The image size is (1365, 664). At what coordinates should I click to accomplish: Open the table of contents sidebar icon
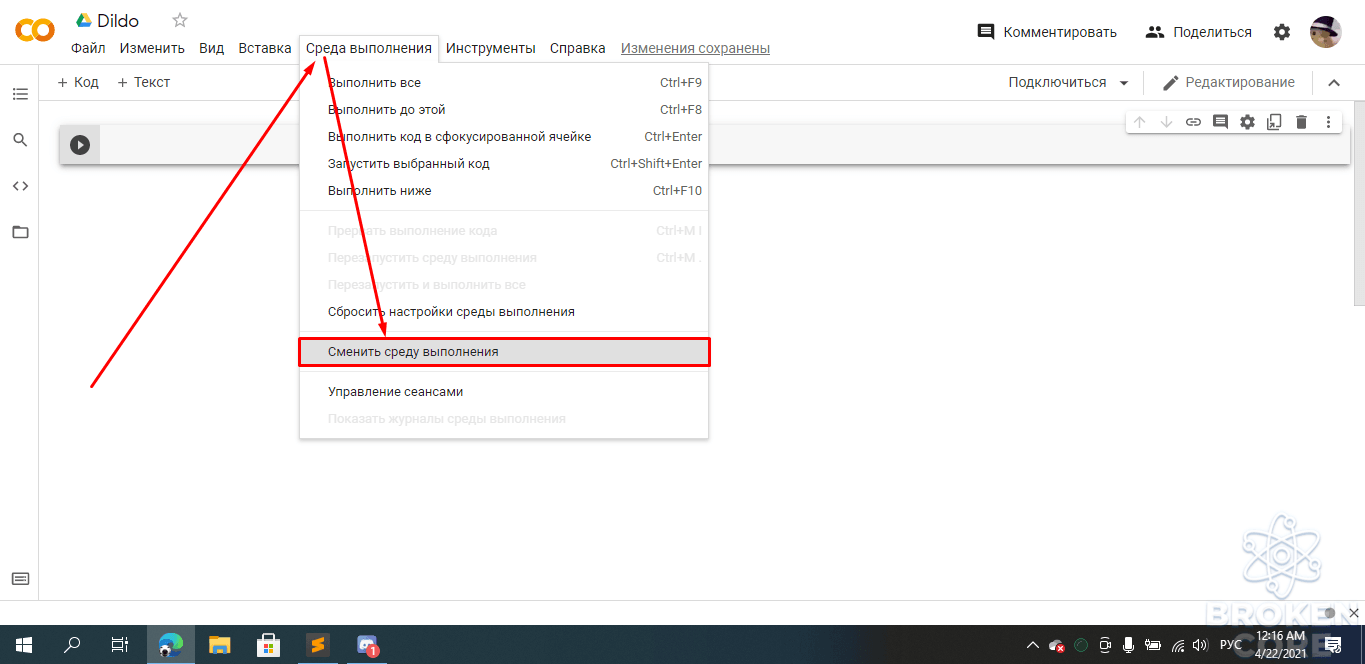[x=20, y=94]
